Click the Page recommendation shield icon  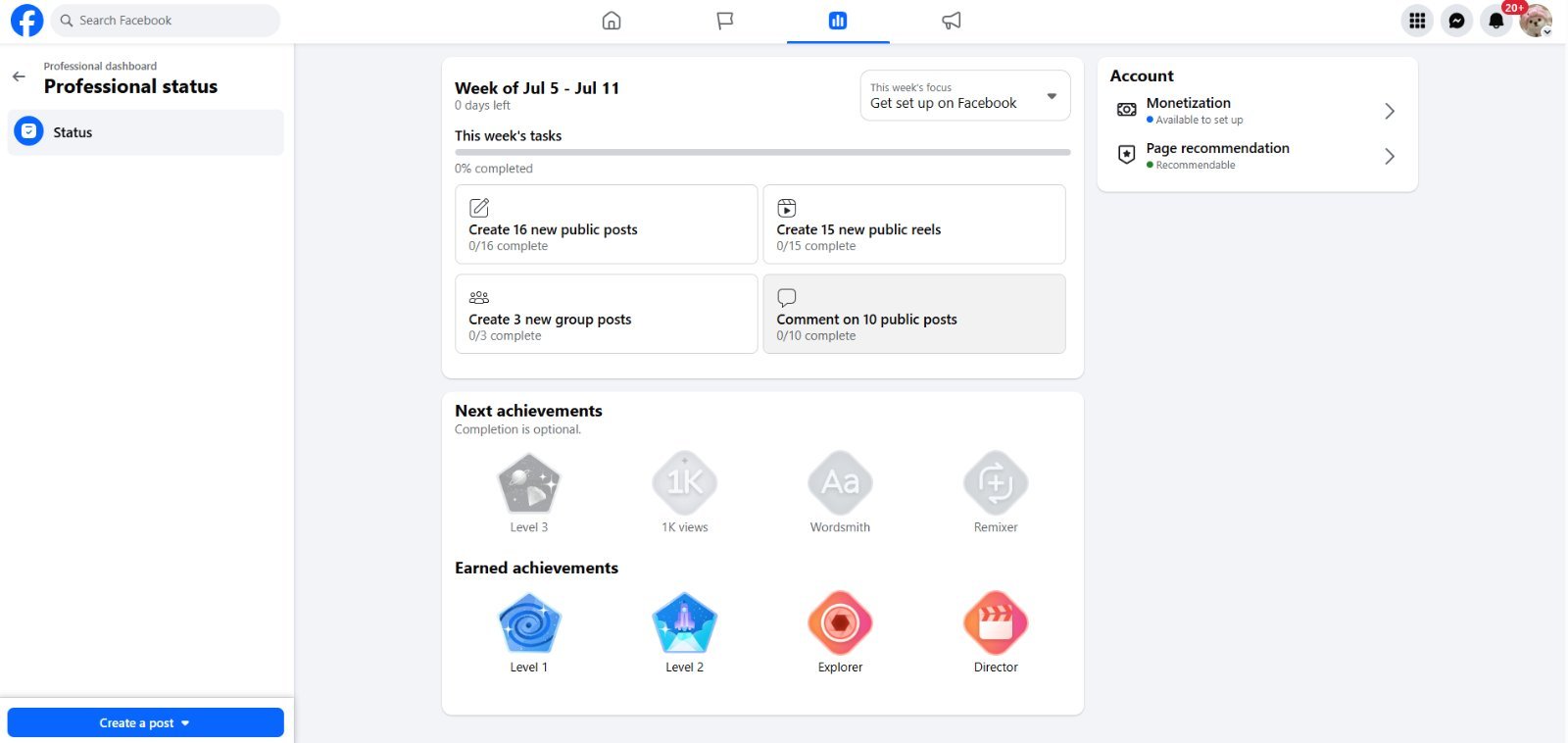(1127, 155)
